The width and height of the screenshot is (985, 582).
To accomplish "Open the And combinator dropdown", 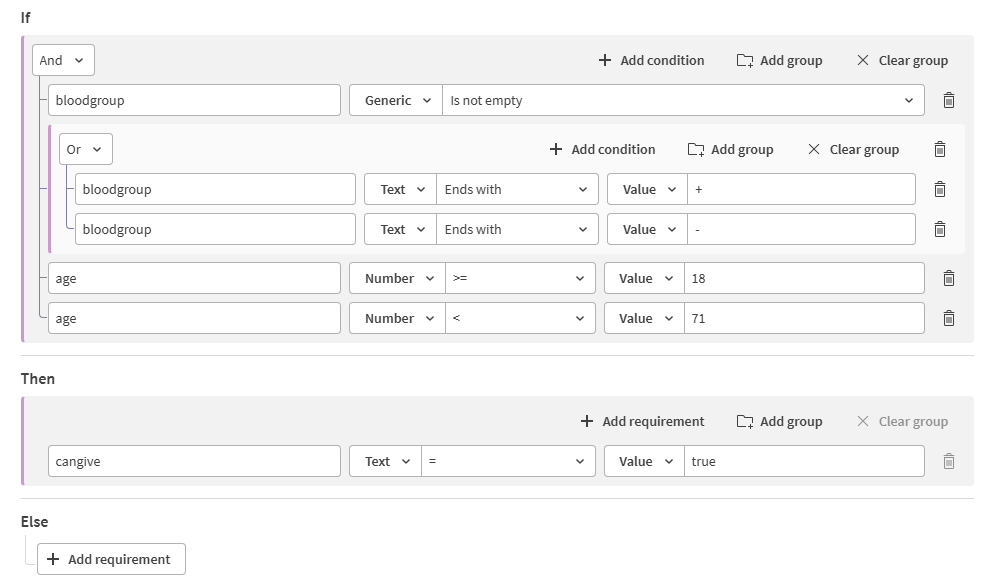I will click(x=62, y=59).
